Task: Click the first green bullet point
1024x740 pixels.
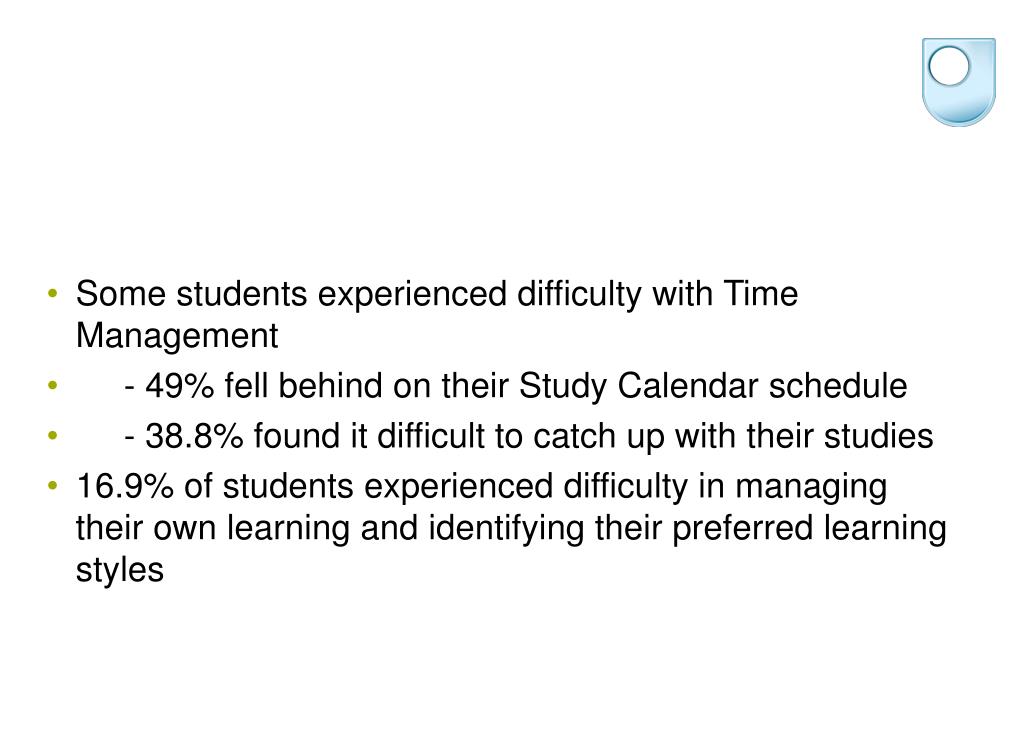Action: (x=53, y=293)
